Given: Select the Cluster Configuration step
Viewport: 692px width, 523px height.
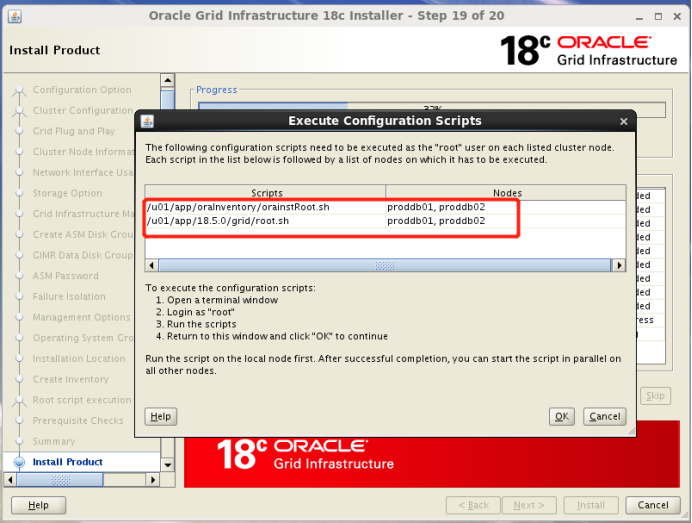Looking at the screenshot, I should click(83, 110).
